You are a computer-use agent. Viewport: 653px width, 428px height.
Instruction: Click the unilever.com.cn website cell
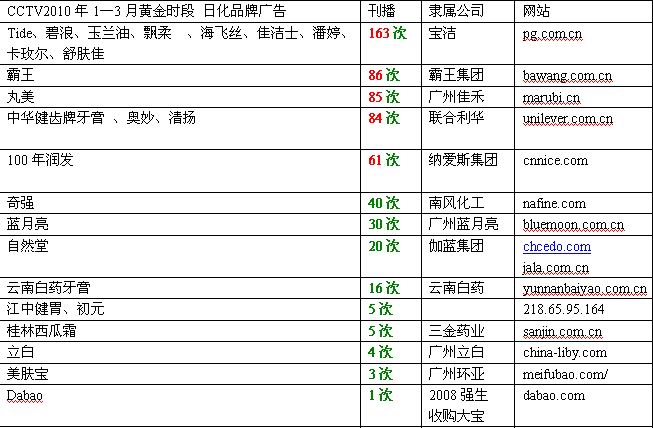(x=568, y=119)
